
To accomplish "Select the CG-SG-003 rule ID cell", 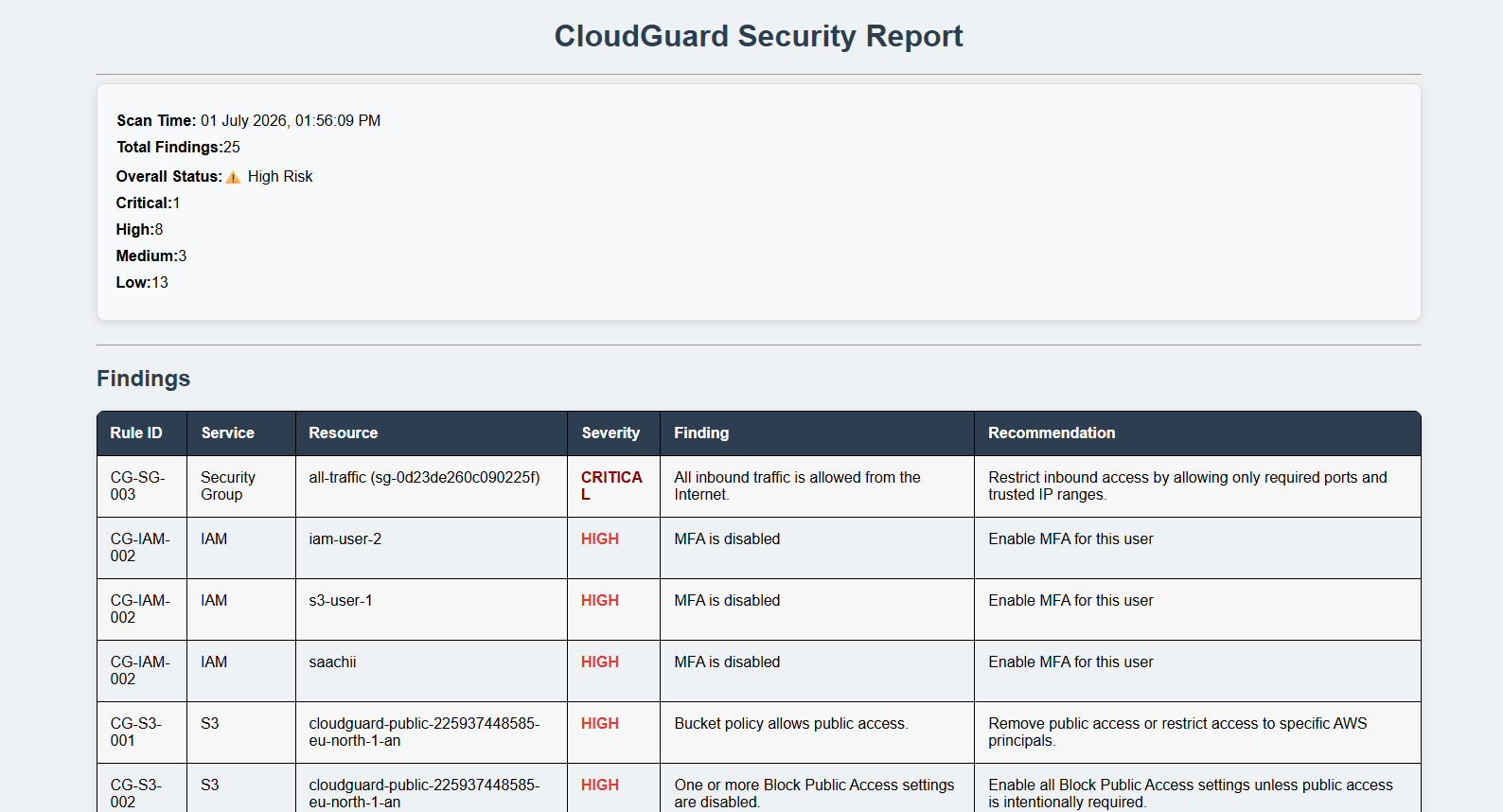I will [142, 486].
